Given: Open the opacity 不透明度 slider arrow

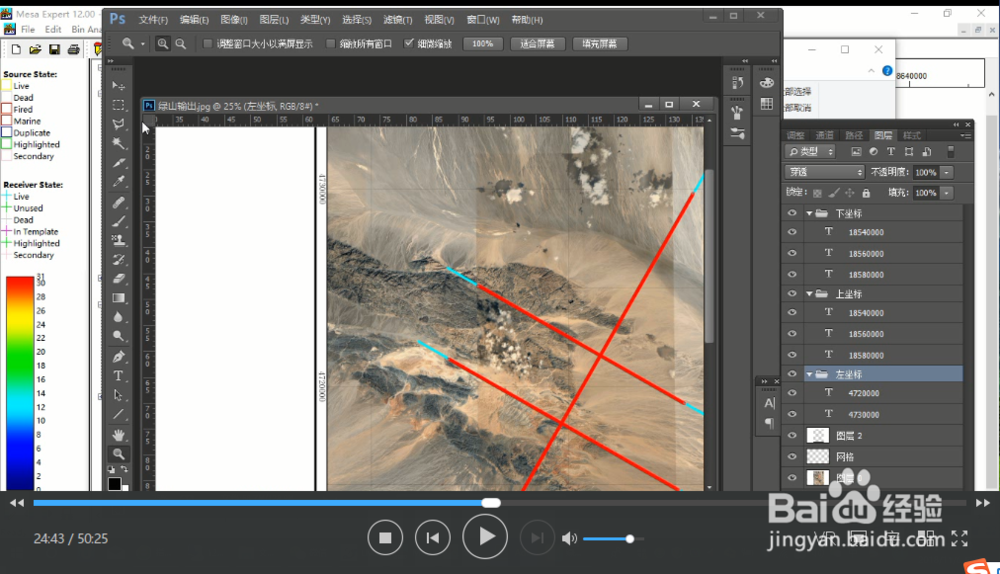Looking at the screenshot, I should pyautogui.click(x=947, y=172).
